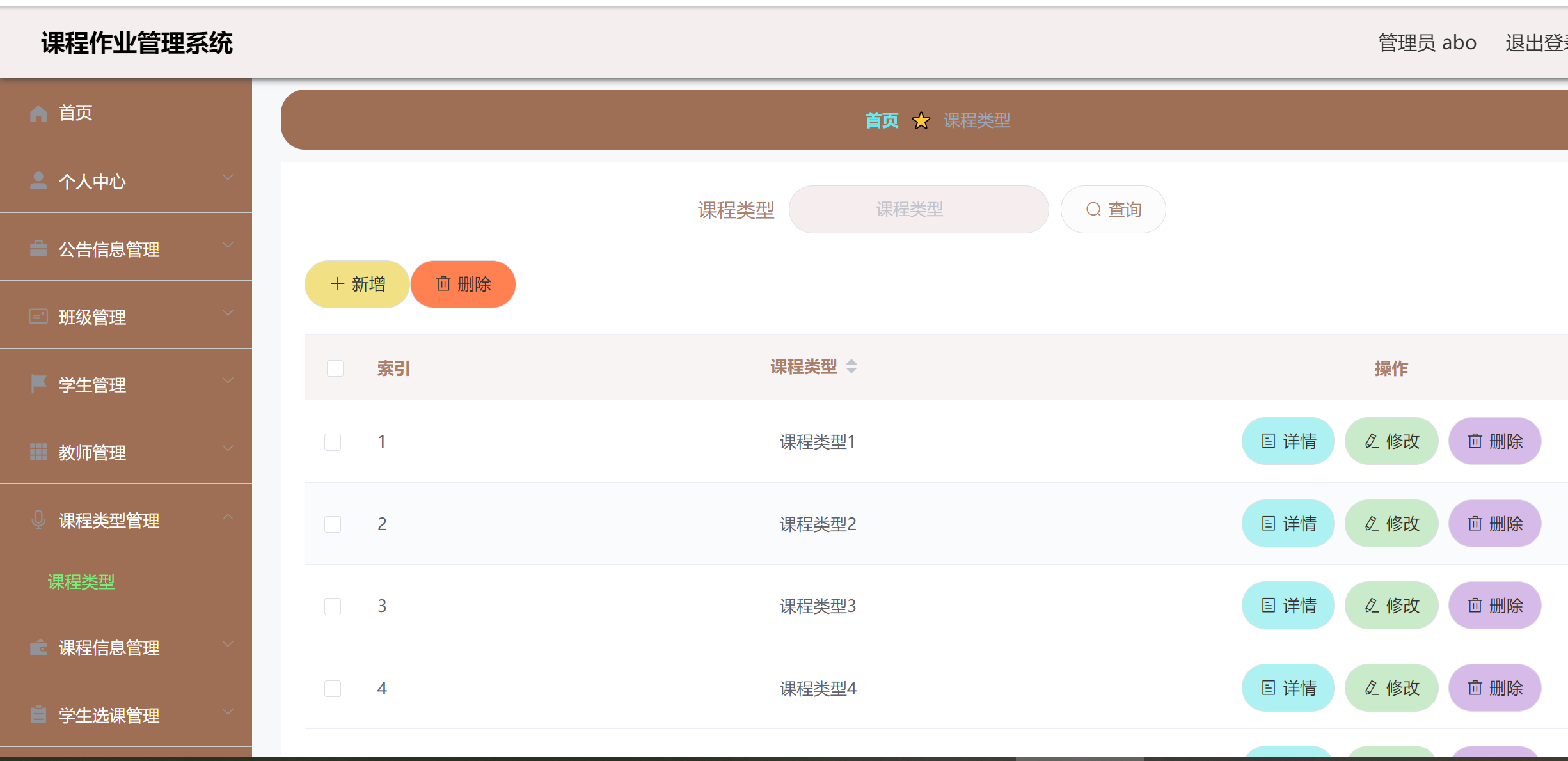The width and height of the screenshot is (1568, 761).
Task: Collapse the 课程类型管理 sidebar section
Action: point(227,516)
